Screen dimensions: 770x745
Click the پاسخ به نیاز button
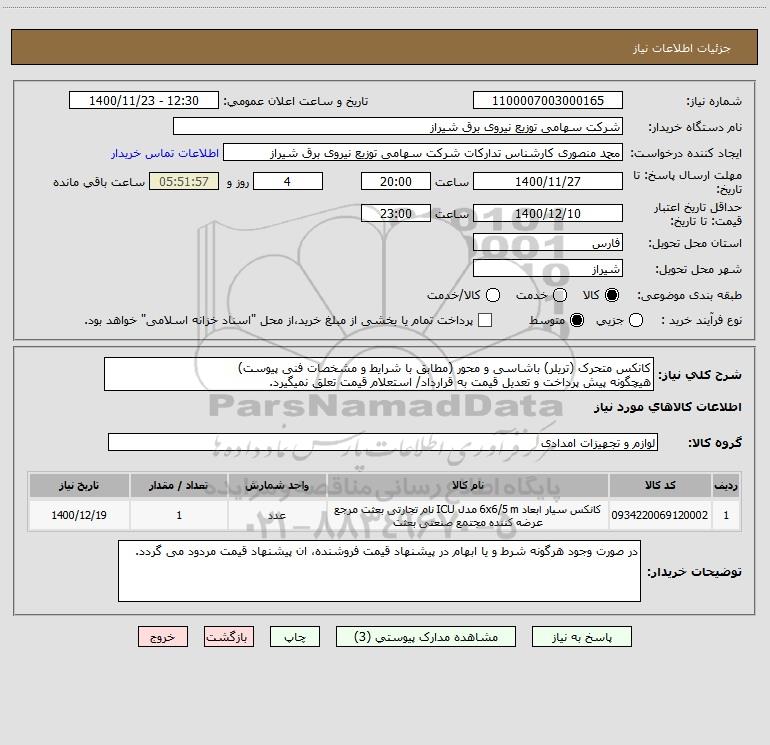point(582,637)
